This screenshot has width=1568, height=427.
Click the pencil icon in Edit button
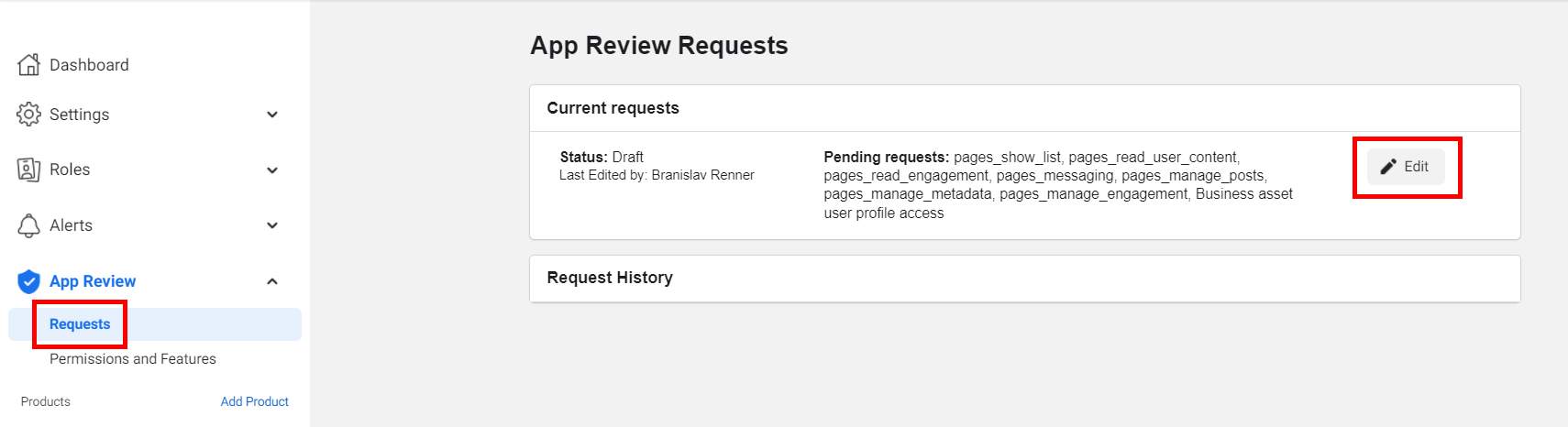pyautogui.click(x=1388, y=167)
